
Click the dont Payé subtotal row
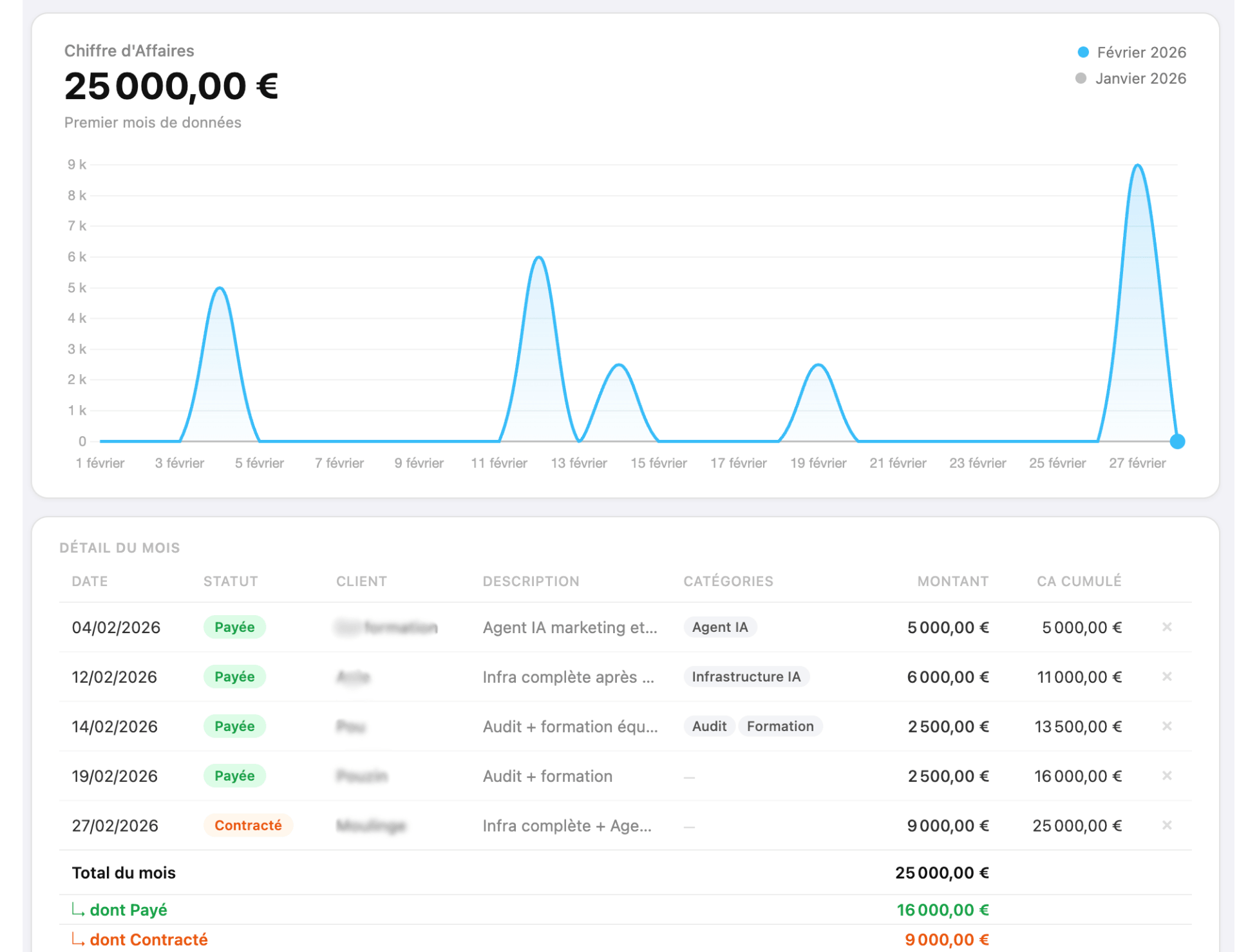128,909
